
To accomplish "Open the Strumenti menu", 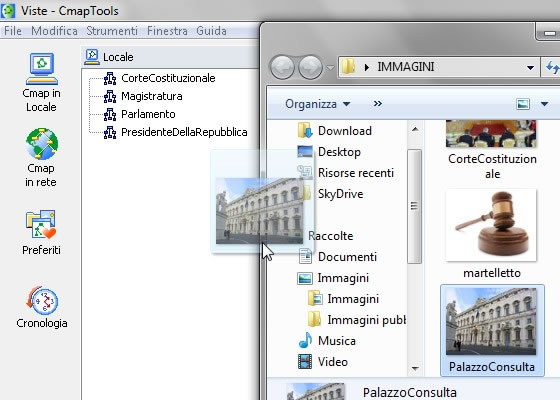I will (112, 31).
